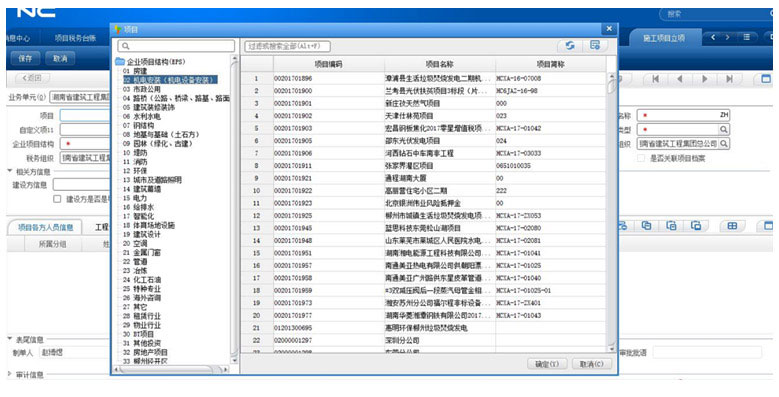779x397 pixels.
Task: Go to next record in main window
Action: point(704,79)
